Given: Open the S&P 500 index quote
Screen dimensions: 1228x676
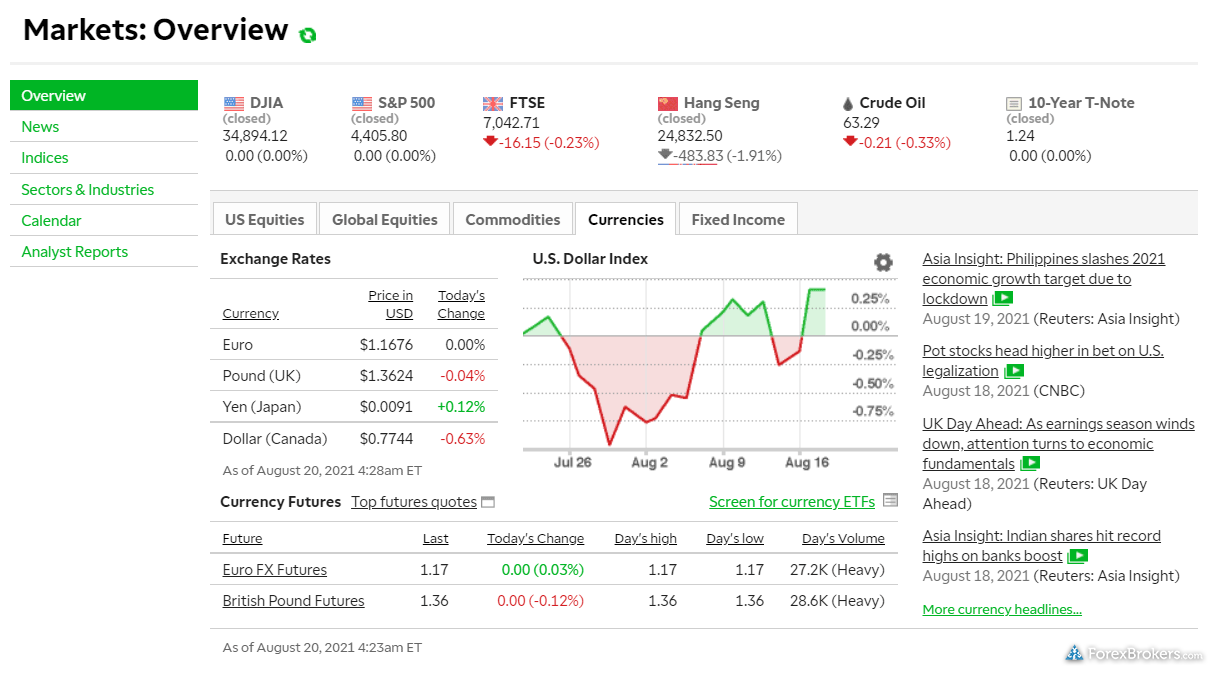Looking at the screenshot, I should (406, 102).
